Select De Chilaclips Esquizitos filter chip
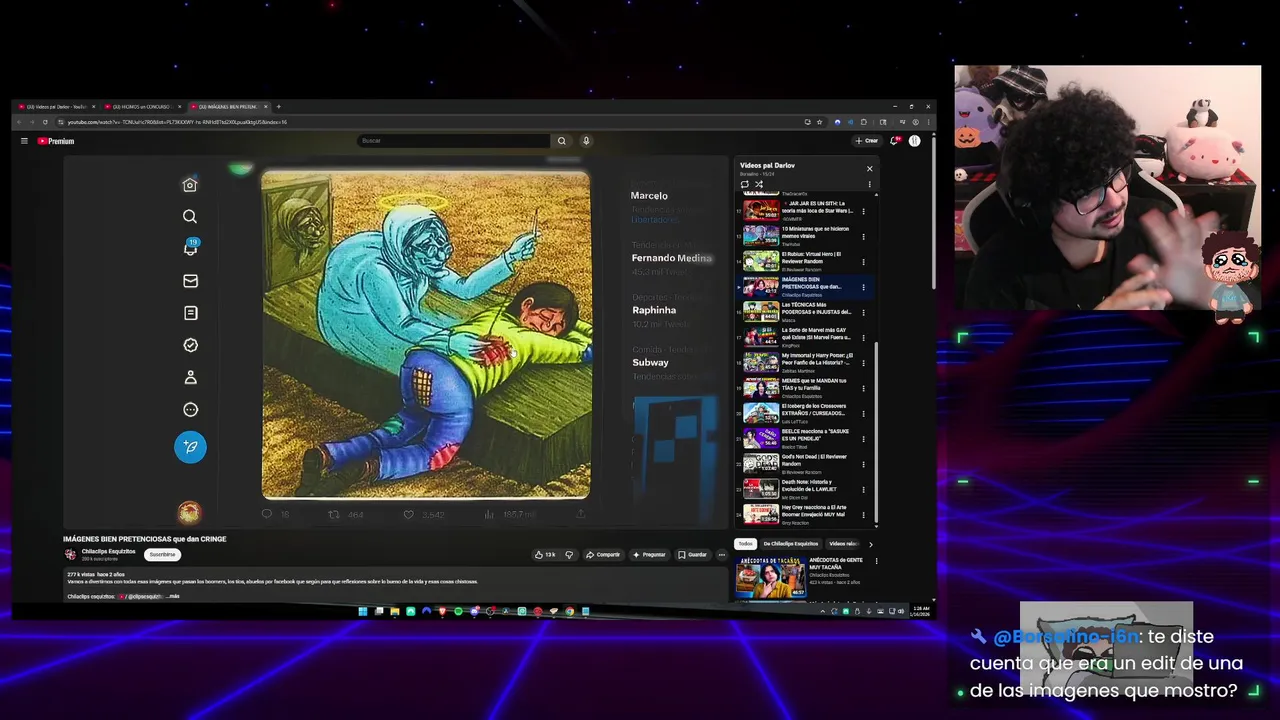The image size is (1280, 720). click(x=791, y=544)
